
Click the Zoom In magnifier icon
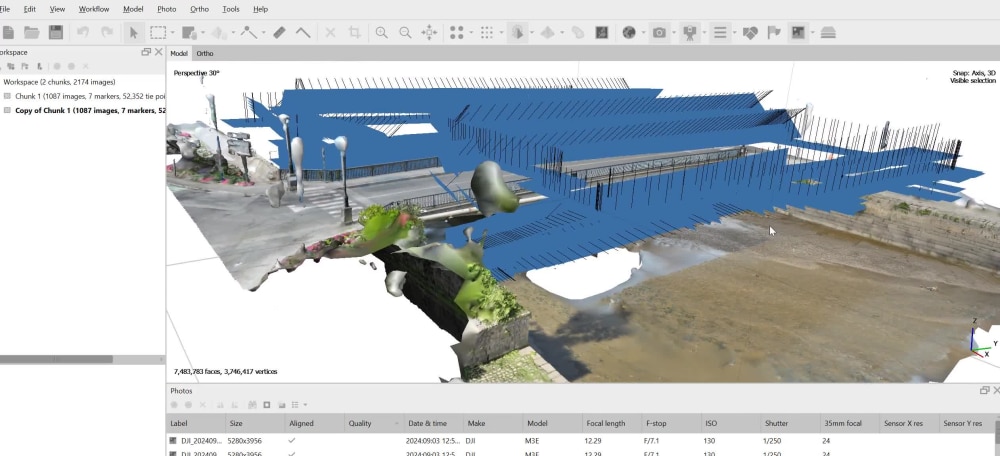[x=381, y=33]
